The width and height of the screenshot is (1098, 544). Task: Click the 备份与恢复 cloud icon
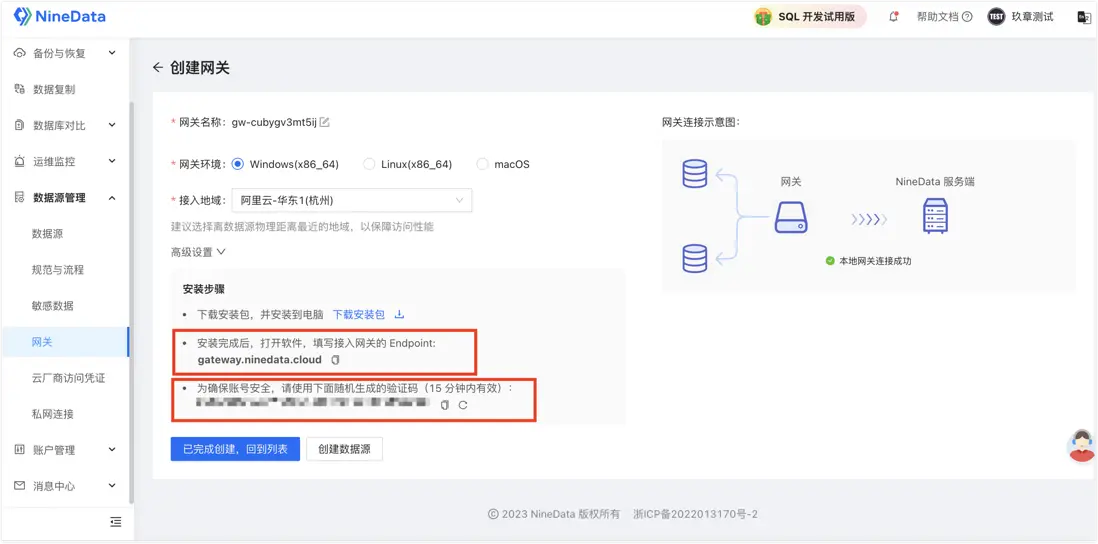(20, 53)
